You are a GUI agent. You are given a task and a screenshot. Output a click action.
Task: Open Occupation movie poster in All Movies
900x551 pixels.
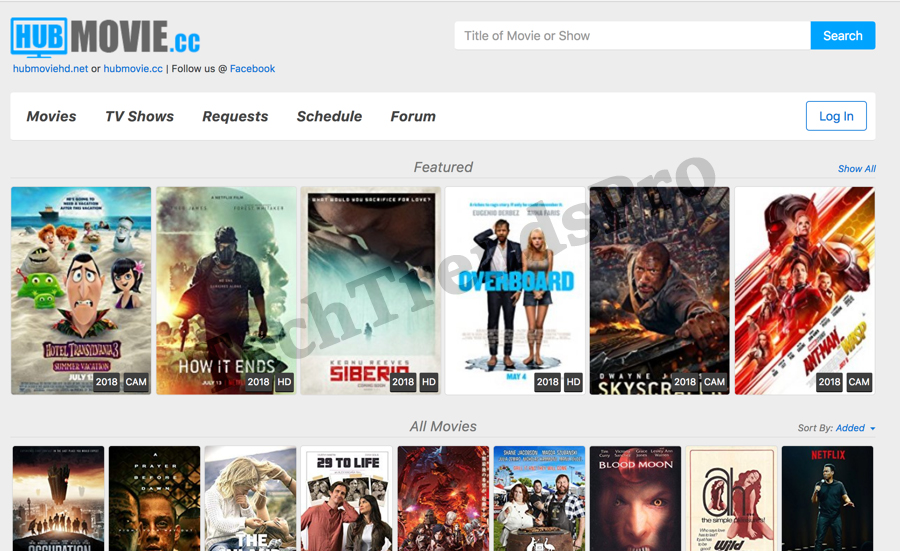tap(59, 498)
